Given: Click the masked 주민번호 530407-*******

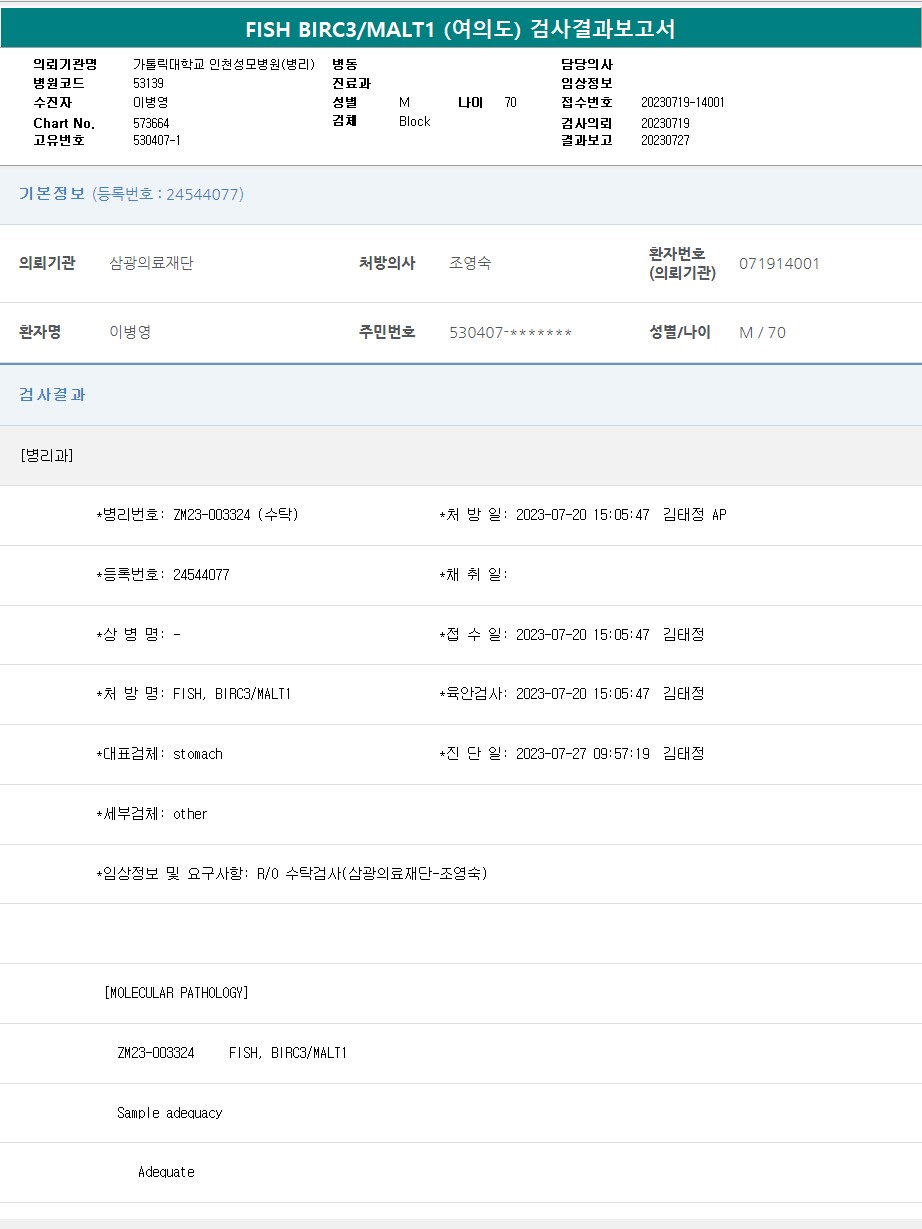Looking at the screenshot, I should pyautogui.click(x=510, y=333).
